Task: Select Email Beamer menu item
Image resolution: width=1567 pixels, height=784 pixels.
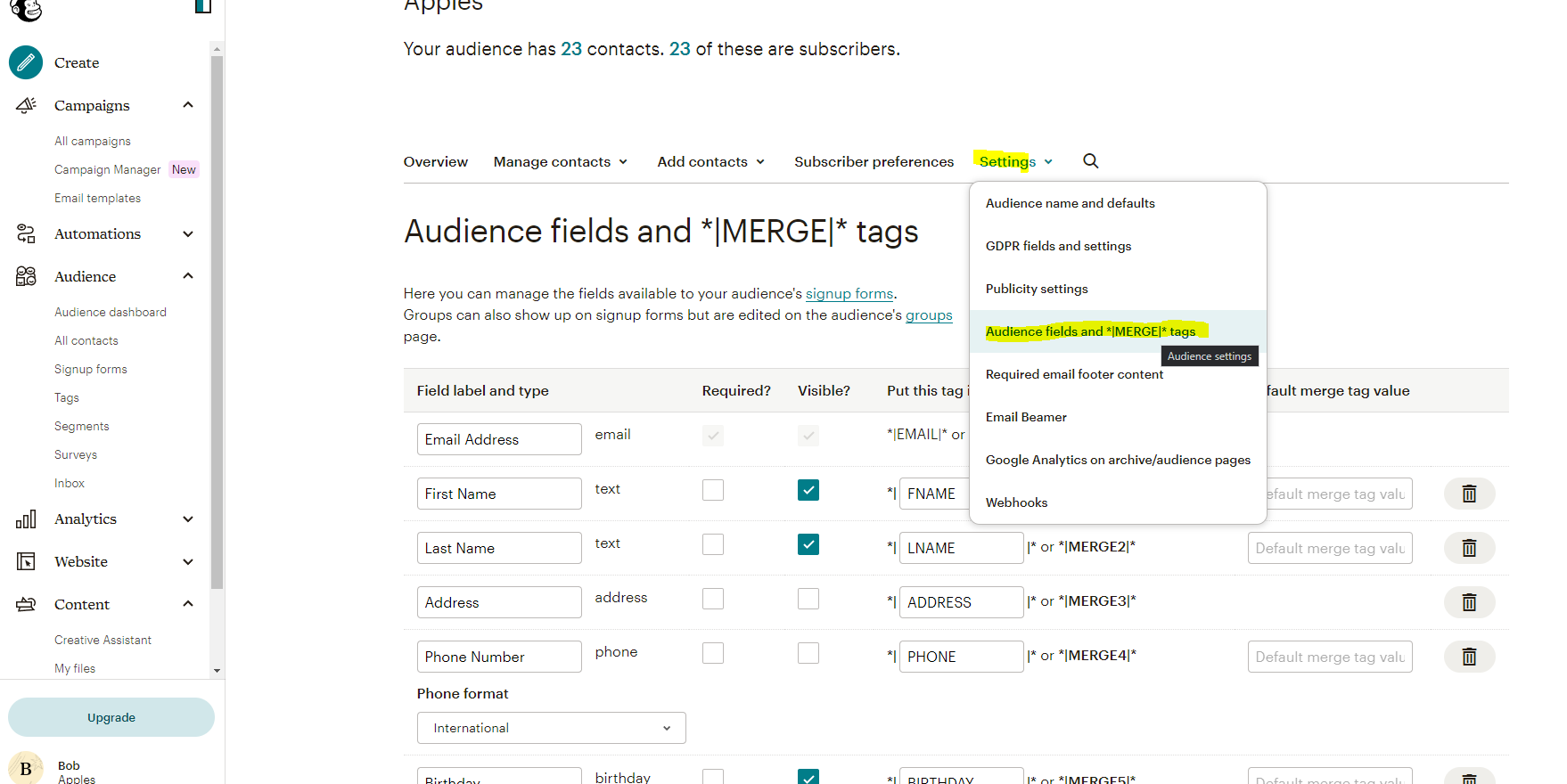Action: (x=1118, y=417)
